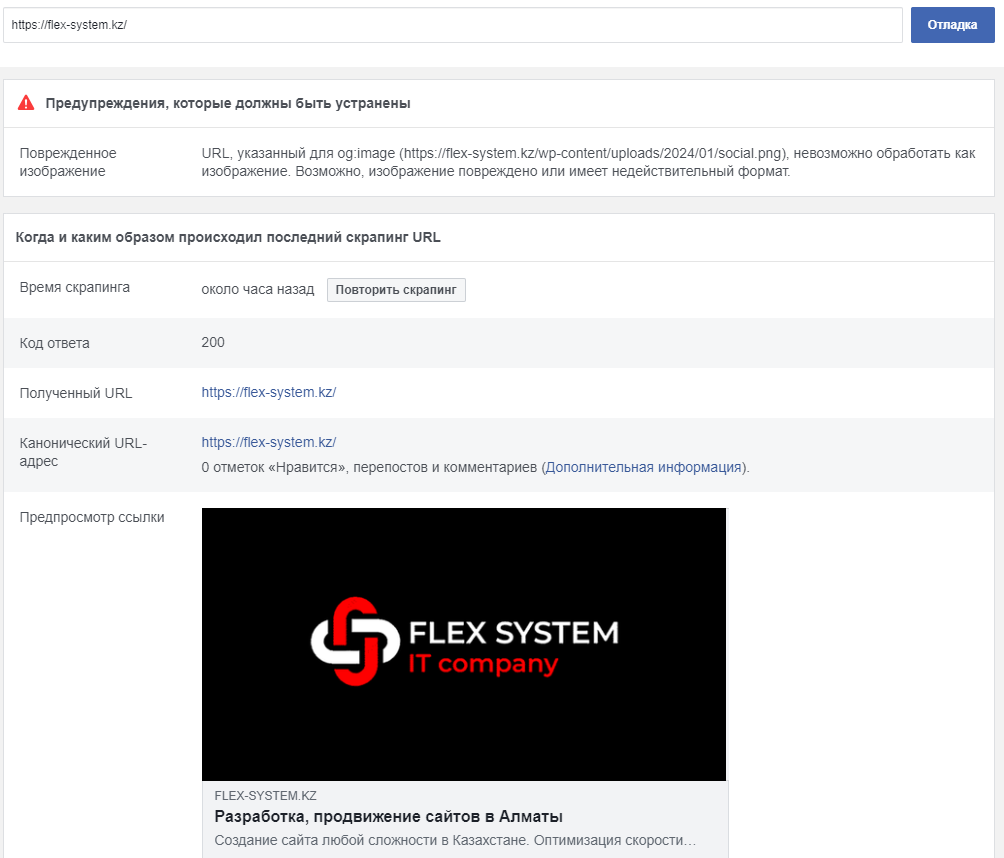Click the og:image warning message text
The width and height of the screenshot is (1004, 858).
pyautogui.click(x=588, y=162)
